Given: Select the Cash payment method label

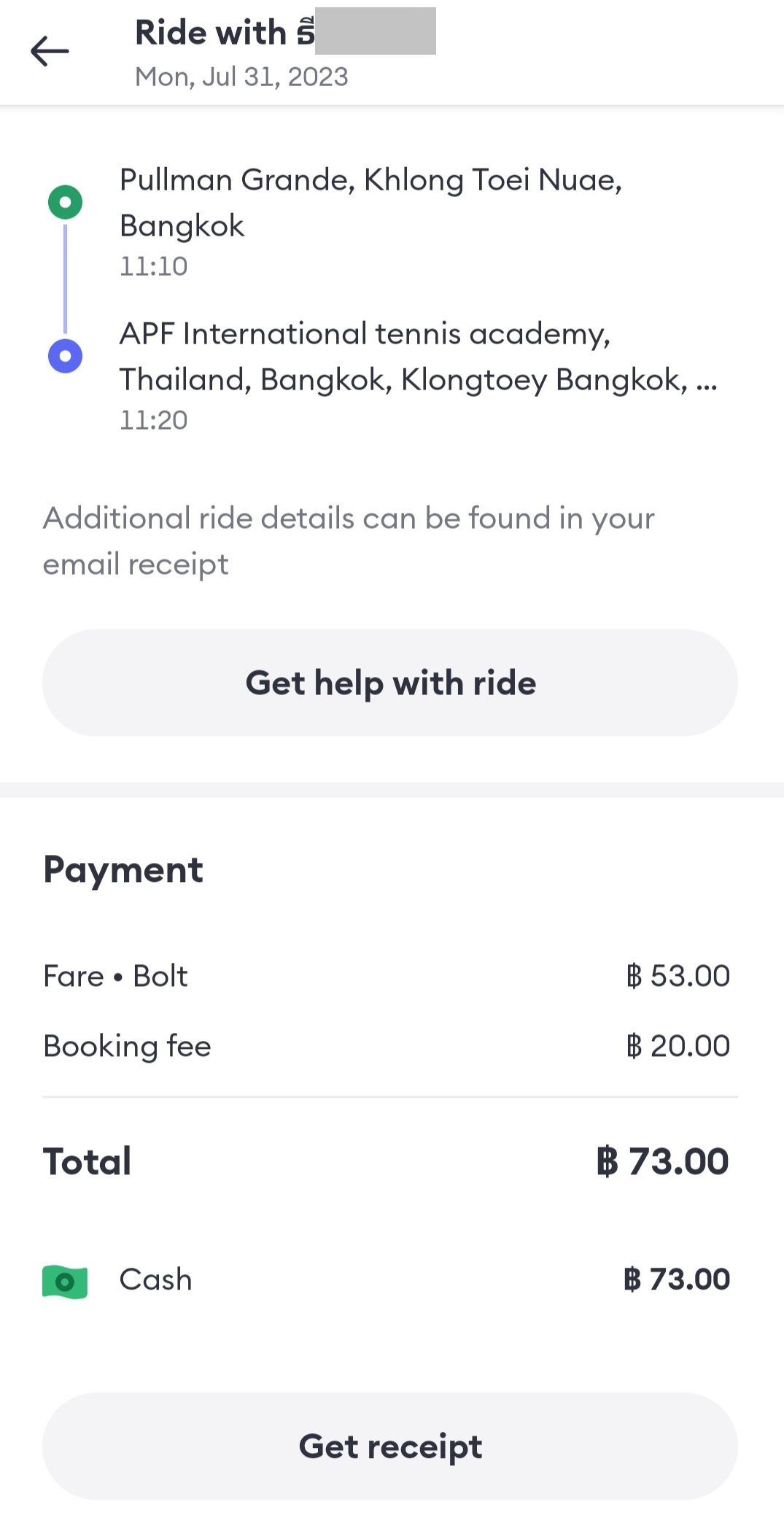Looking at the screenshot, I should [155, 1279].
